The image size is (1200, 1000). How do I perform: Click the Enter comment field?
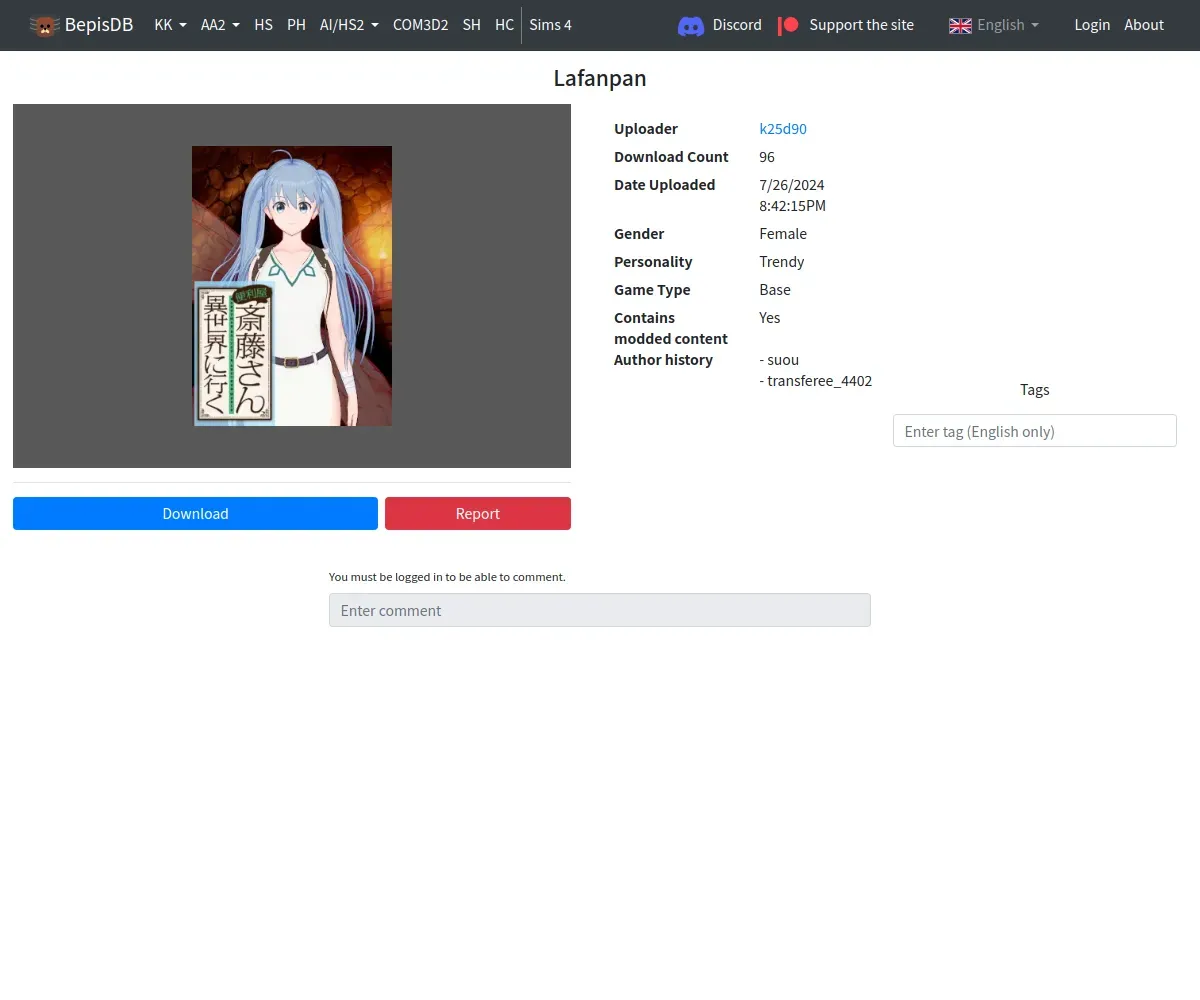tap(600, 610)
